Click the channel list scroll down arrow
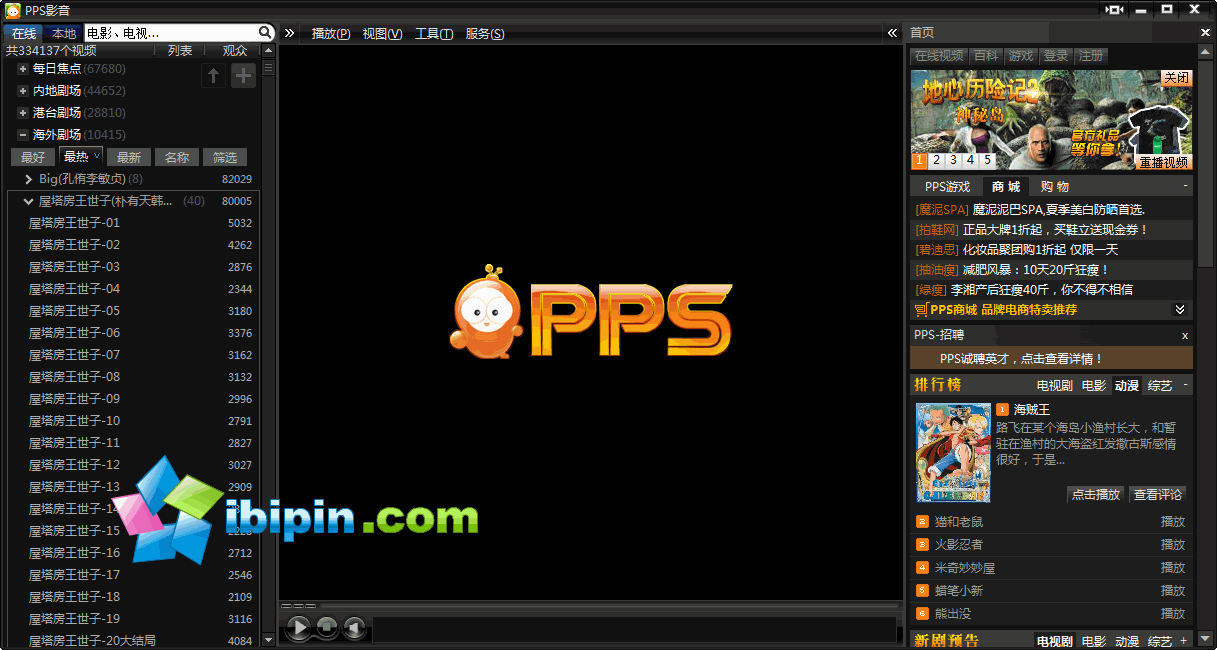Screen dimensions: 1217x650 pyautogui.click(x=268, y=640)
